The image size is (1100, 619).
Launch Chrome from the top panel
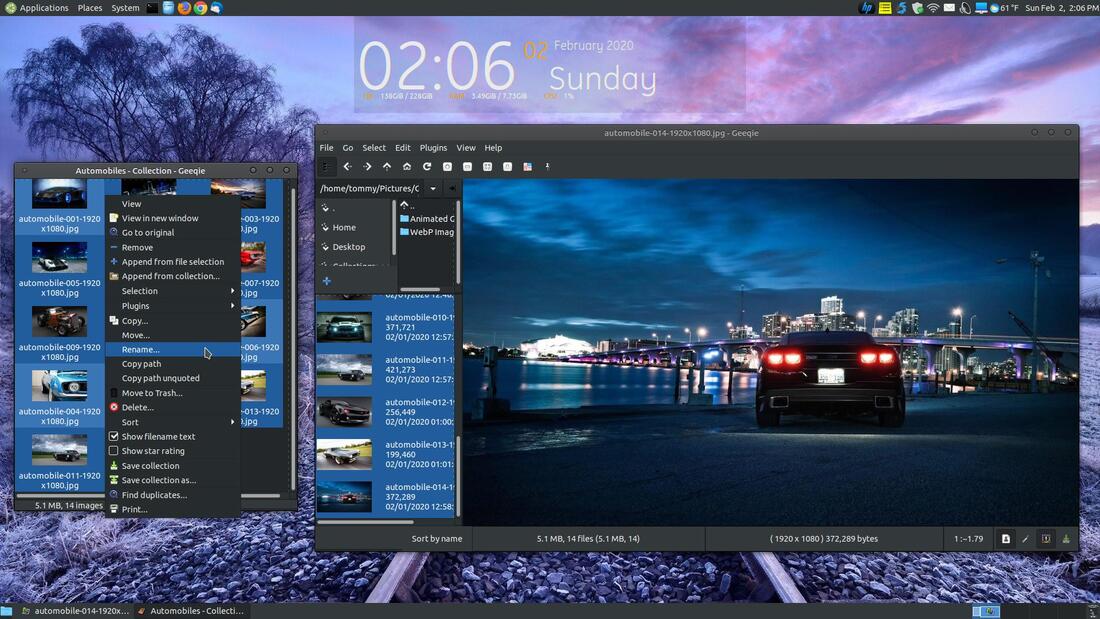(x=200, y=8)
